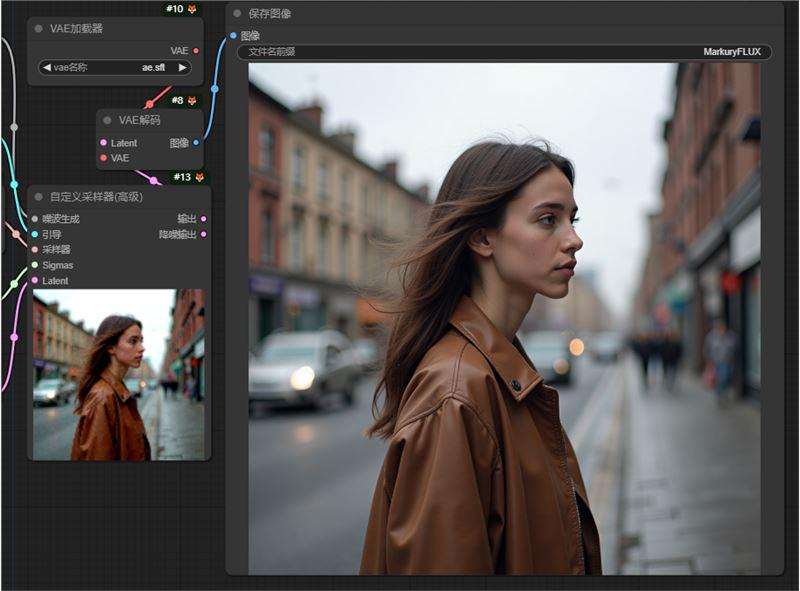Screen dimensions: 800x591
Task: Collapse the VAE解码 node via its title dot
Action: [x=108, y=120]
